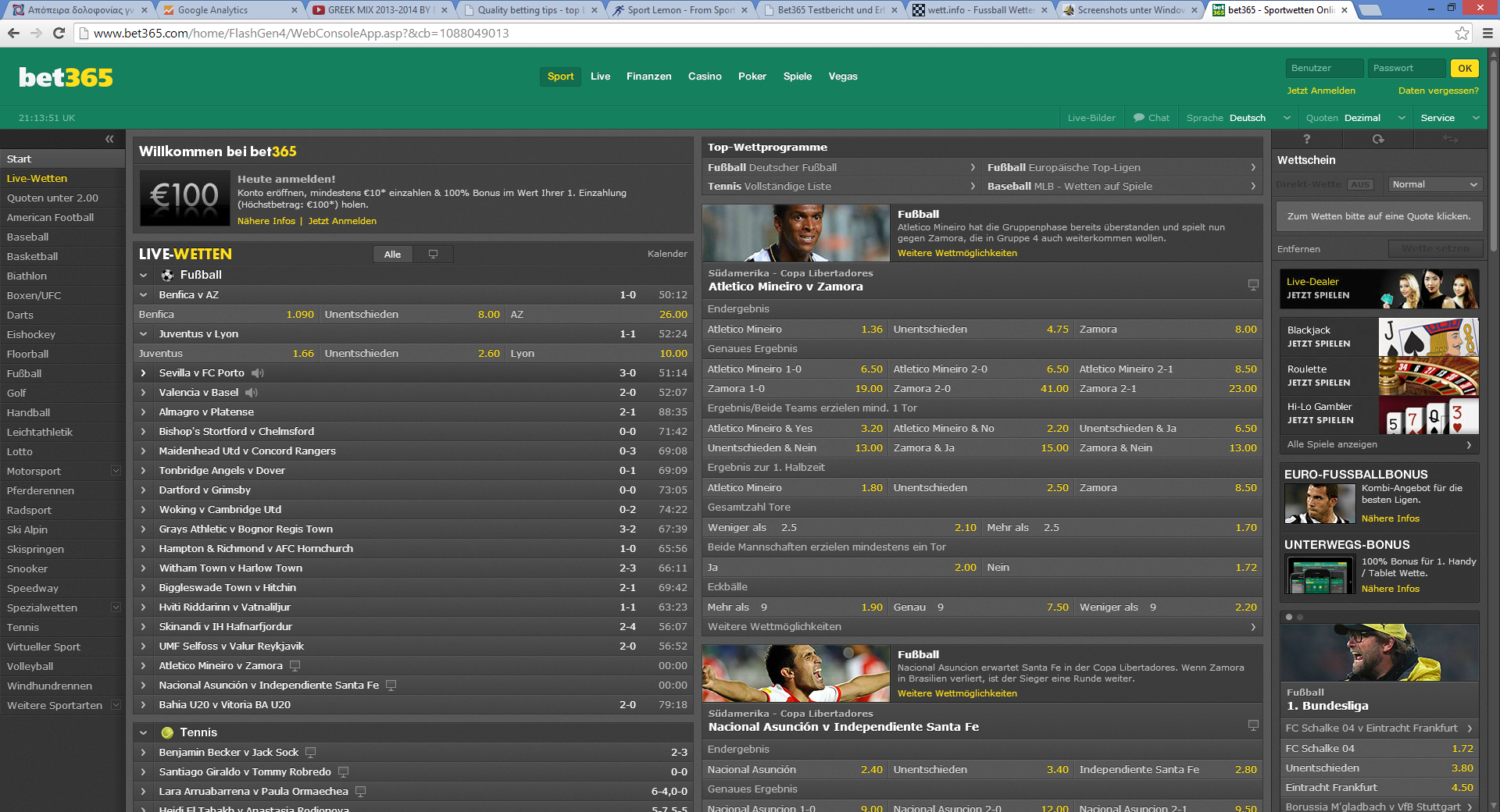Expand Motorsport submenu in sidebar
Screen dimensions: 1500x812
pyautogui.click(x=116, y=471)
